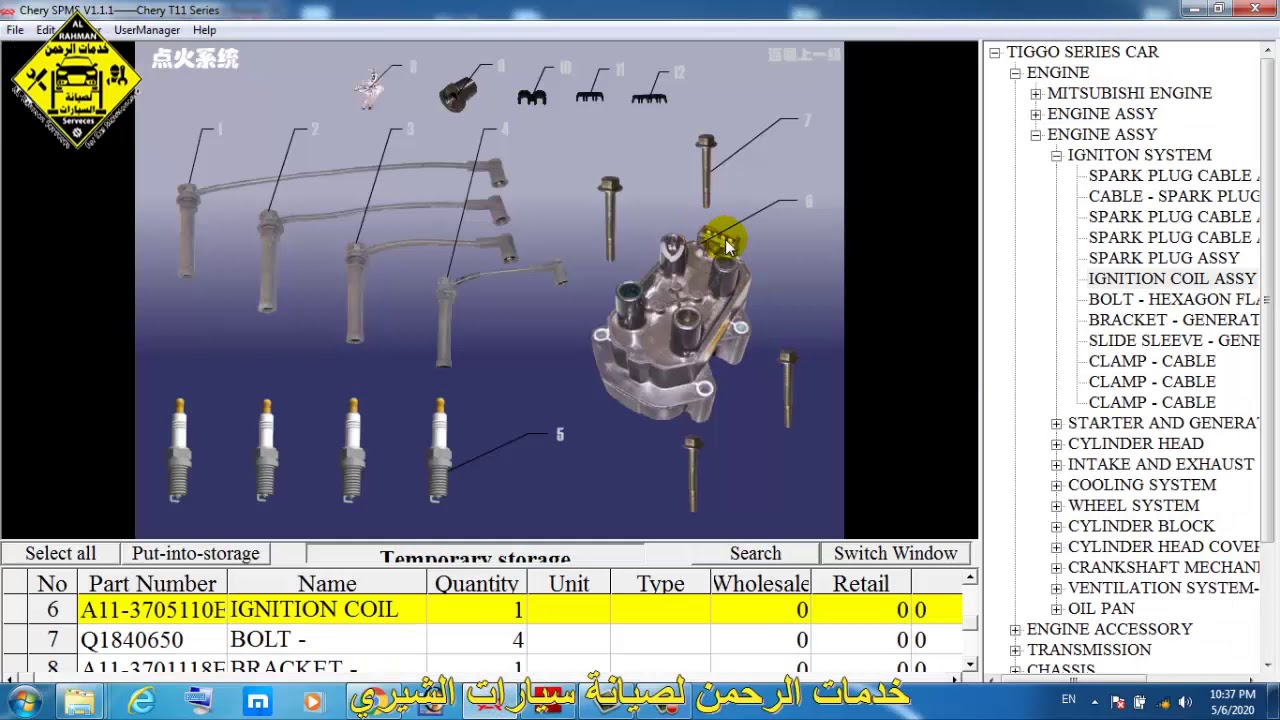Select INTAKE AND EXHAUST tree item

tap(1161, 464)
